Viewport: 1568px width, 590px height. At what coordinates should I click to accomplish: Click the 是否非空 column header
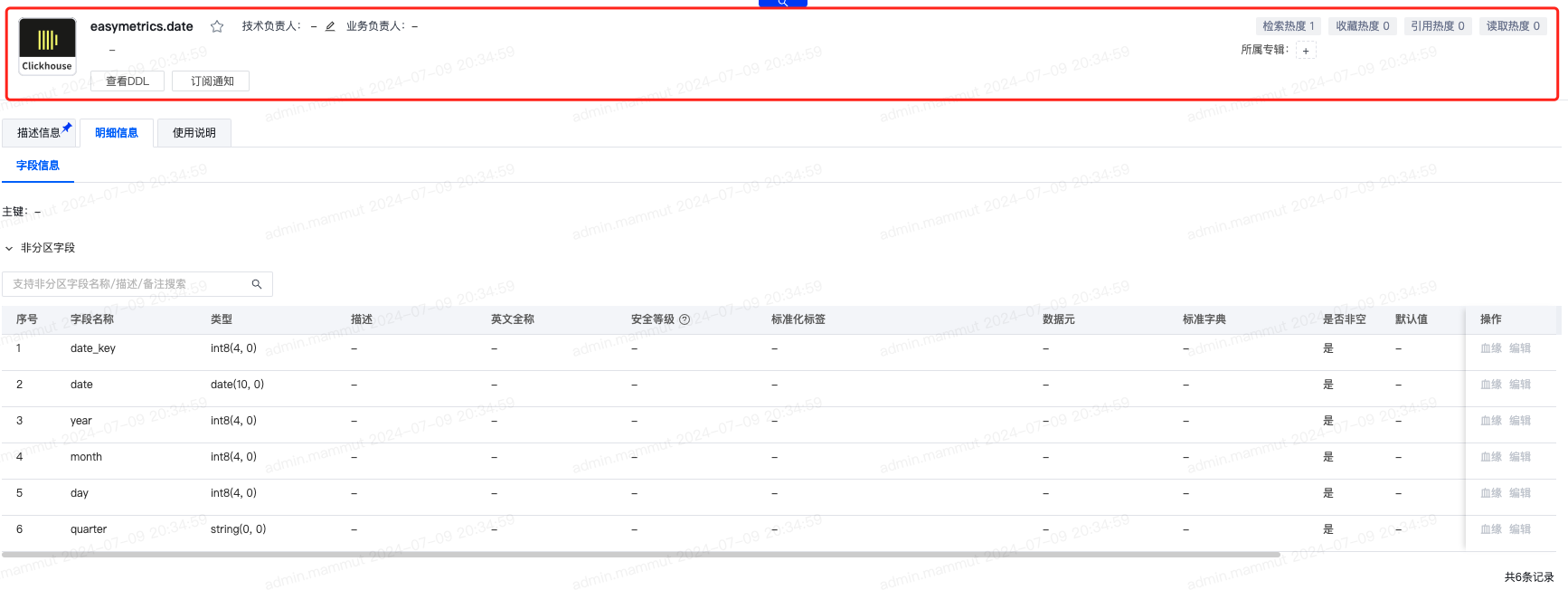[x=1345, y=319]
